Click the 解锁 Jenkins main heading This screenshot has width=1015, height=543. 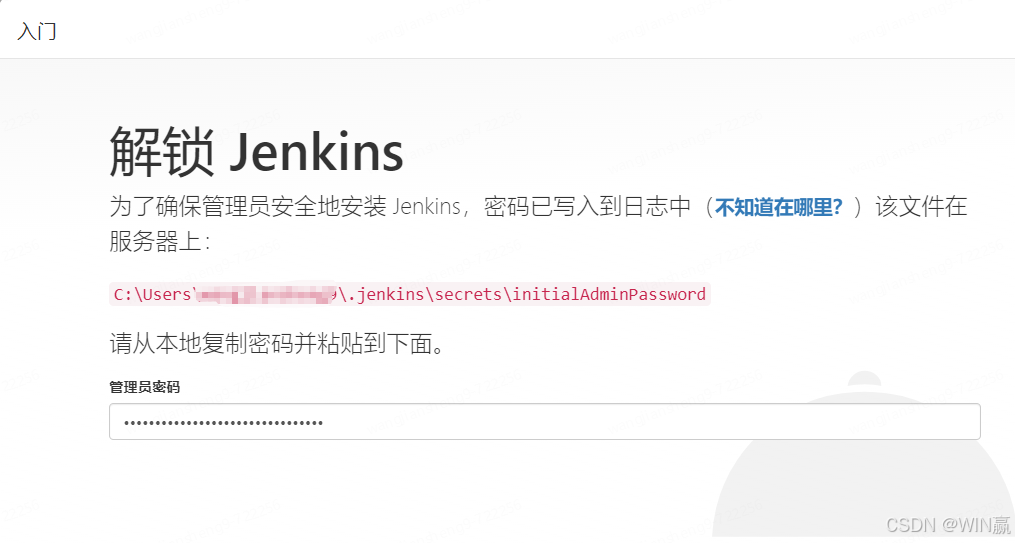(256, 151)
